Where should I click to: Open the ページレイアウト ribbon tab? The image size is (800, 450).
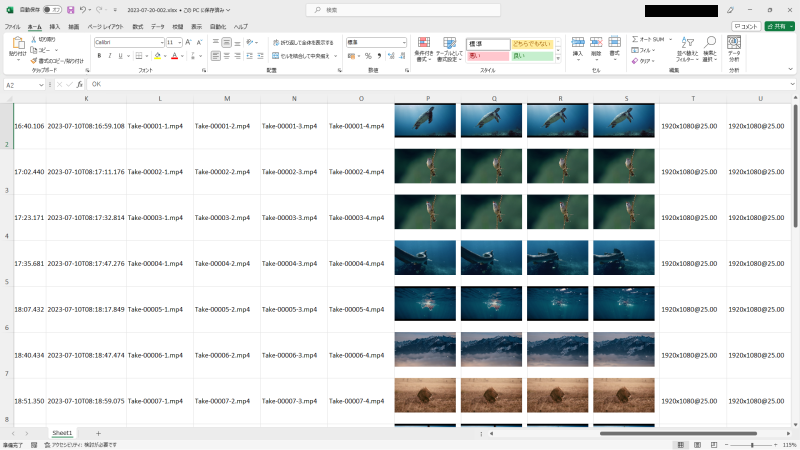coord(105,27)
